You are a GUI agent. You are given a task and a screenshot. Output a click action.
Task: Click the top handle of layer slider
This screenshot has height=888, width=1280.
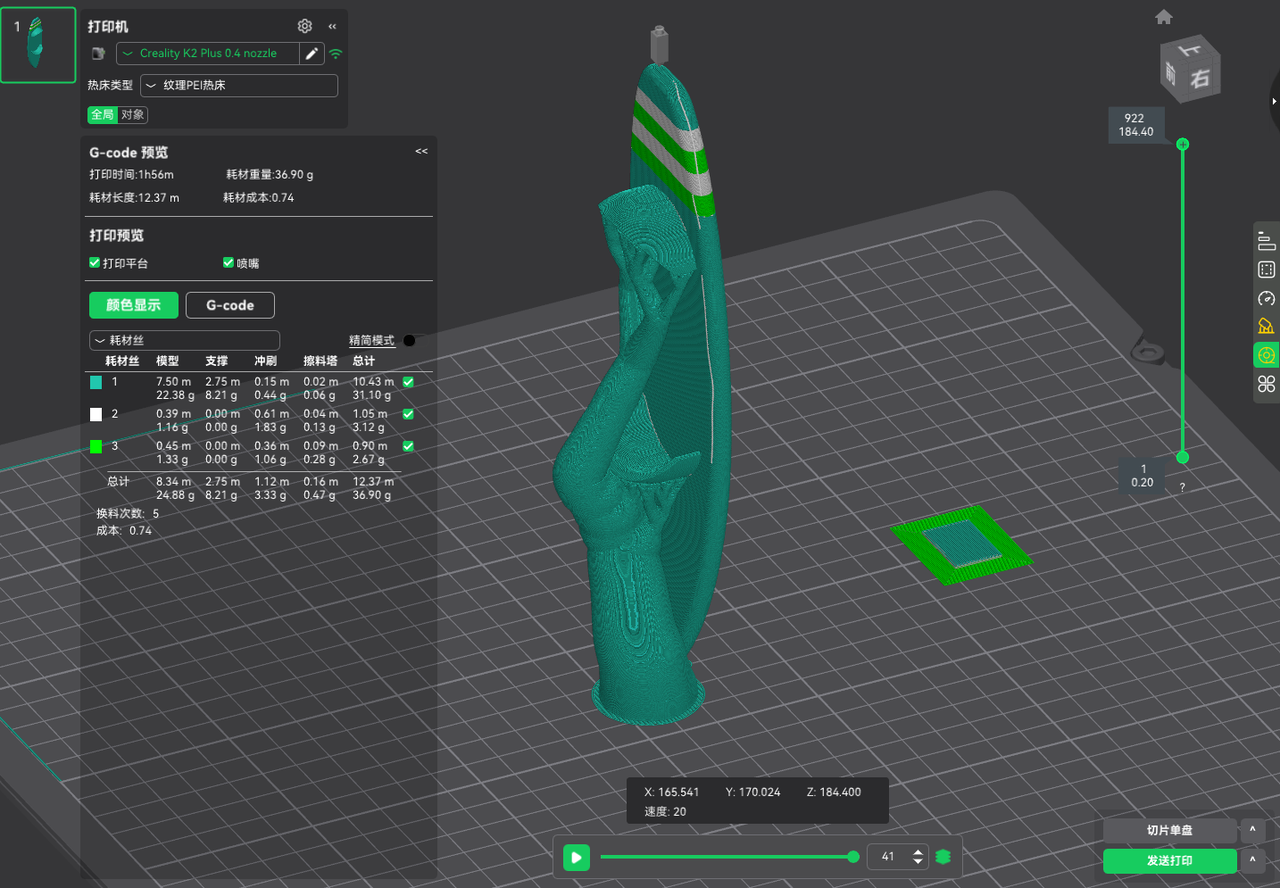[1182, 144]
